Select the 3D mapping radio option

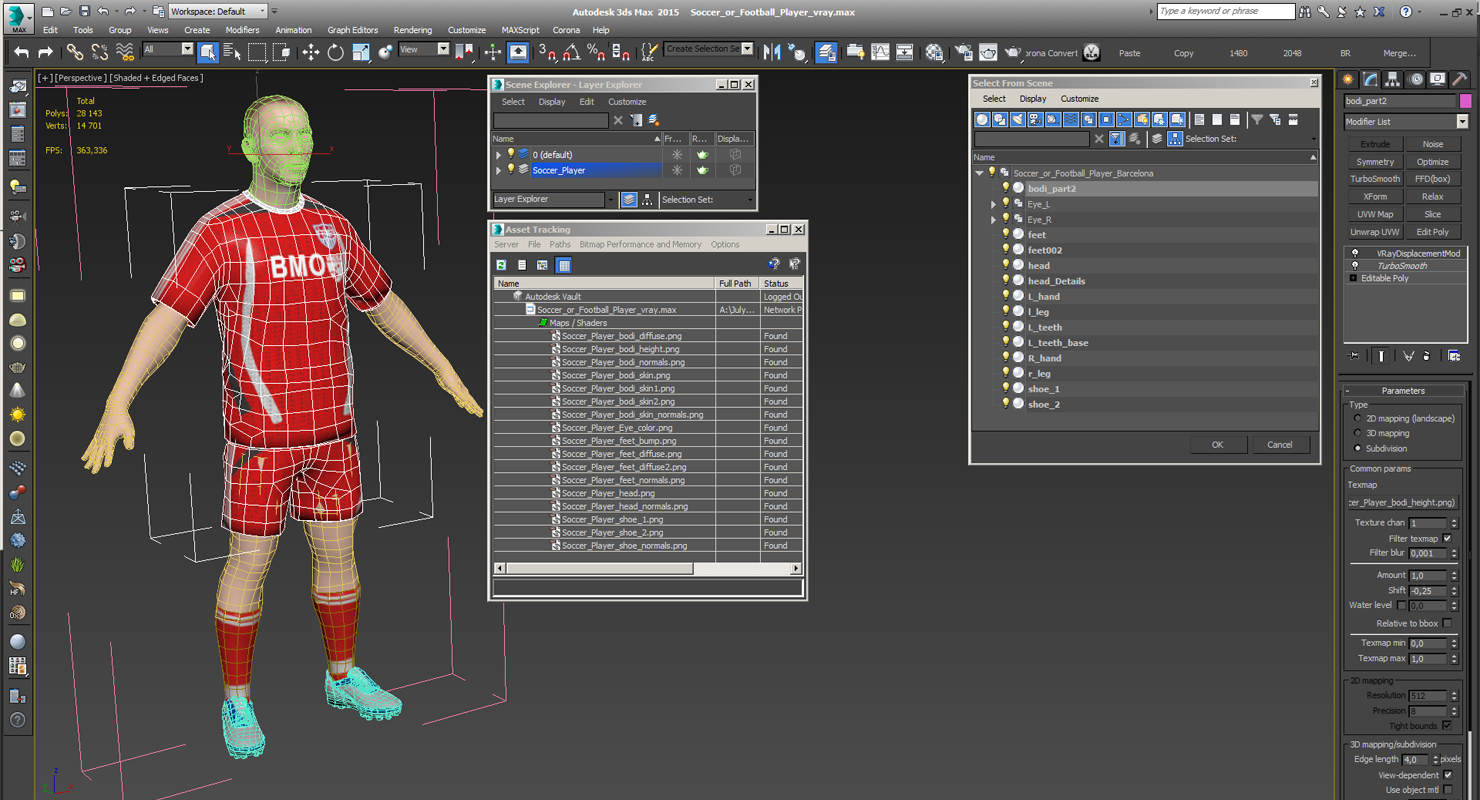[1357, 433]
